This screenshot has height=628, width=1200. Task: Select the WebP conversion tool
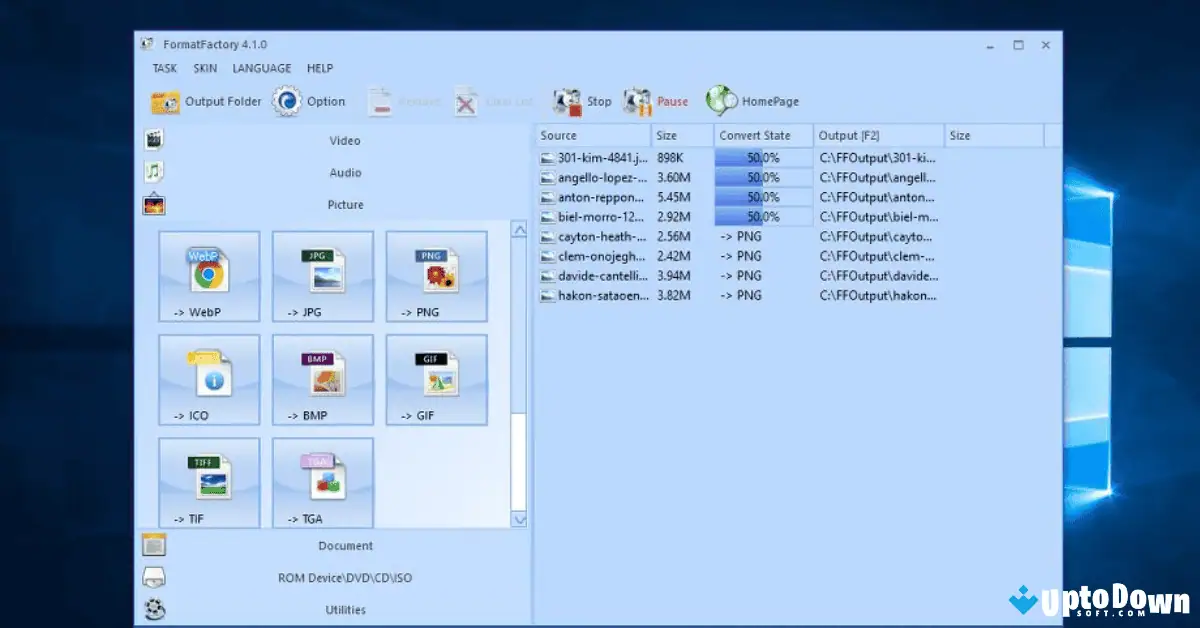pyautogui.click(x=208, y=277)
